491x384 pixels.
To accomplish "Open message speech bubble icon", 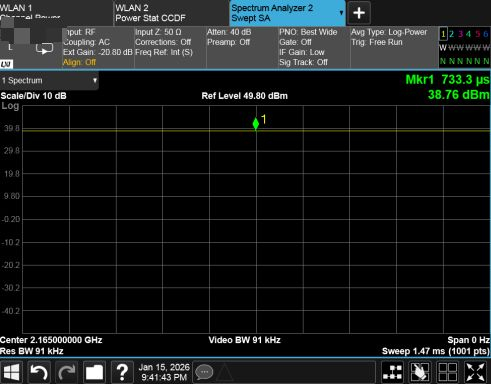I will click(x=204, y=372).
